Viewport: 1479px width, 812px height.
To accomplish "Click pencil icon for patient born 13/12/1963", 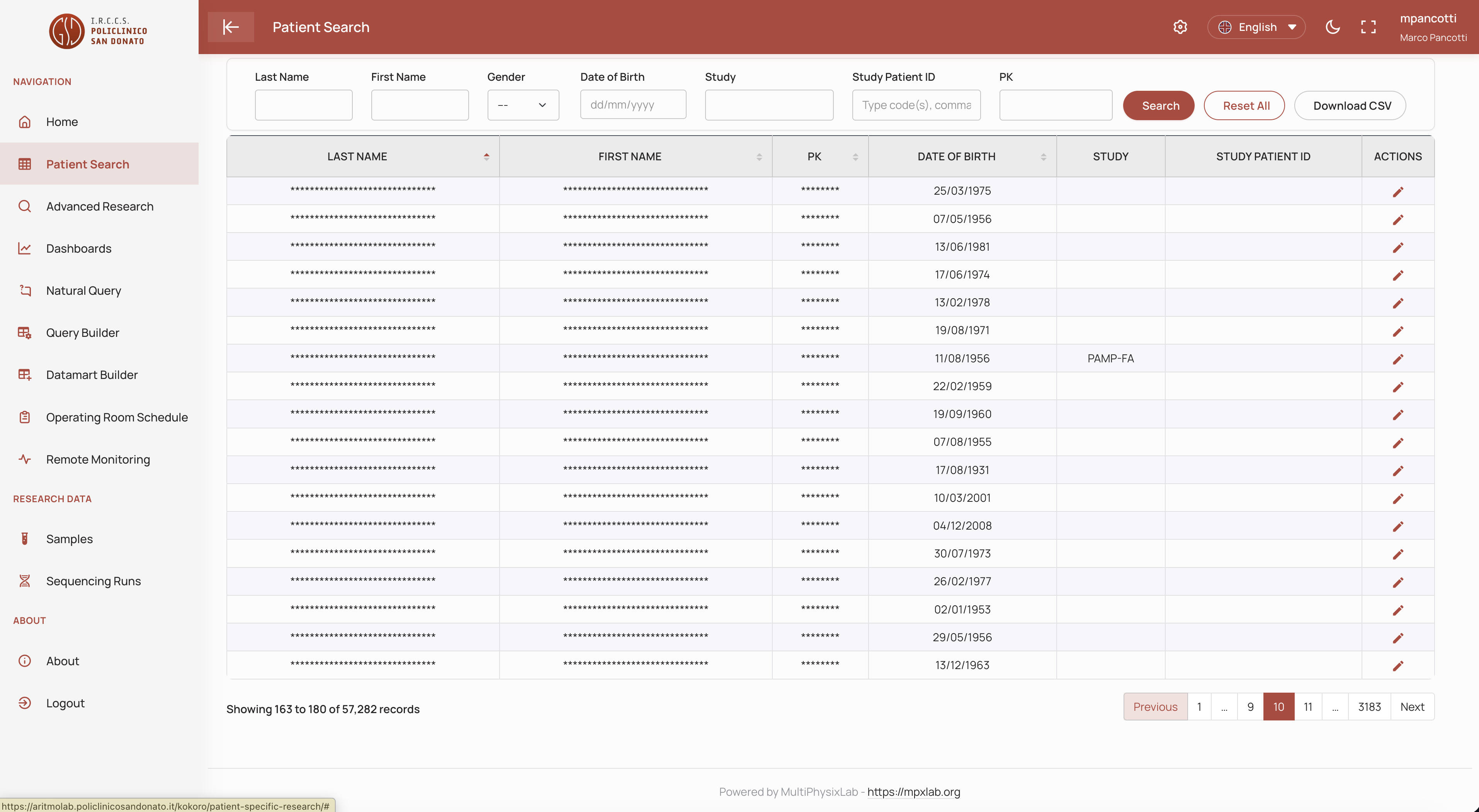I will point(1397,666).
